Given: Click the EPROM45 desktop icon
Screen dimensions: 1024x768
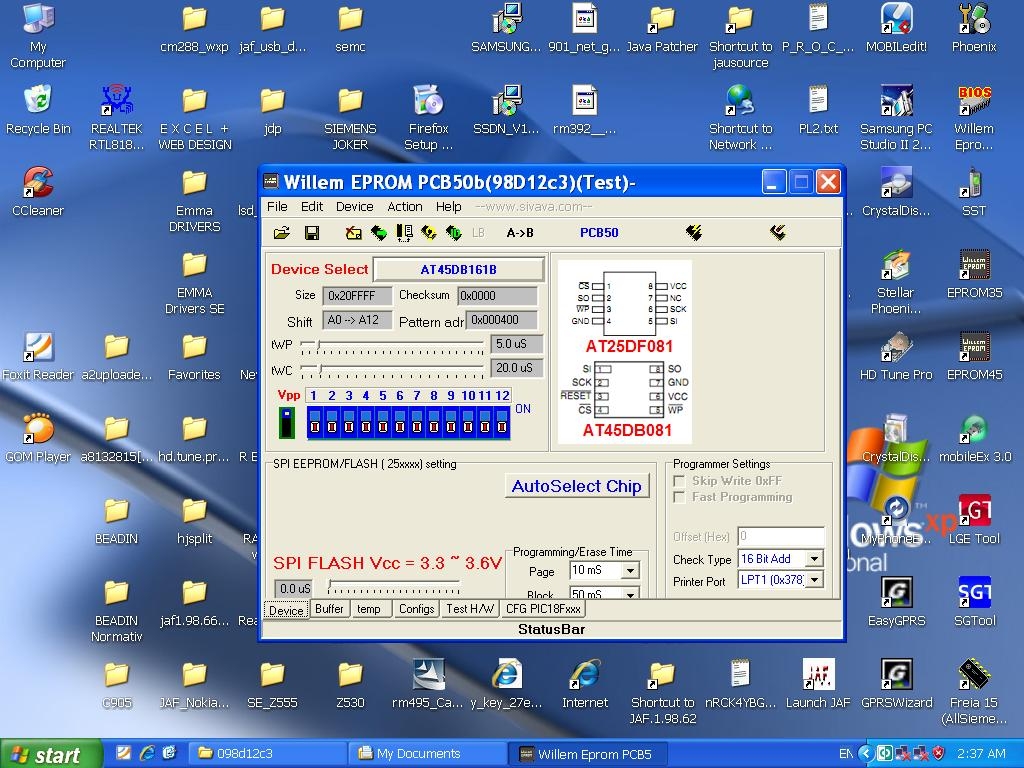Looking at the screenshot, I should point(974,357).
